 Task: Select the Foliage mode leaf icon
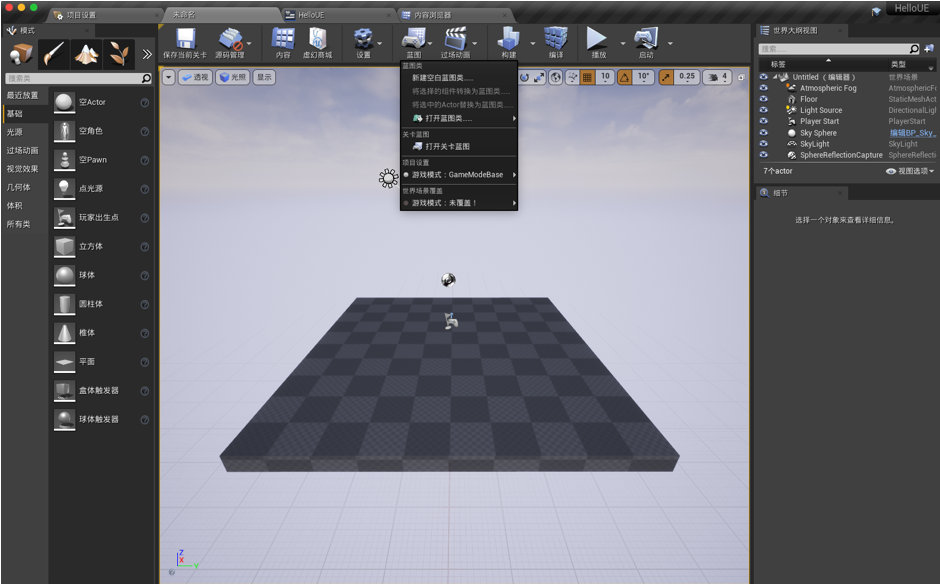pyautogui.click(x=119, y=54)
